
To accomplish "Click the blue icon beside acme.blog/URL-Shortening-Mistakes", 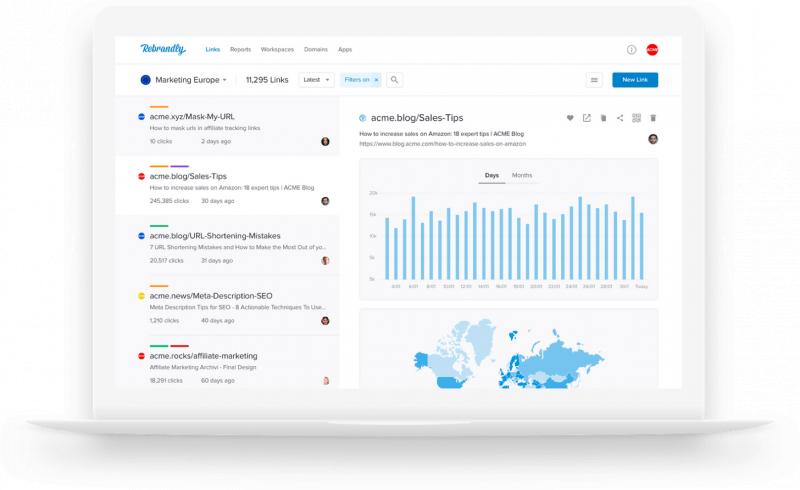I will (141, 236).
